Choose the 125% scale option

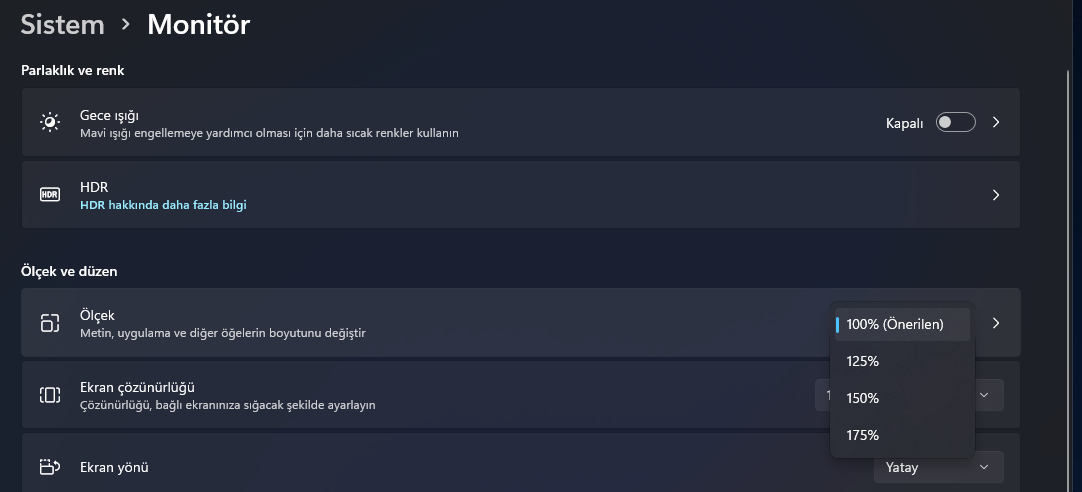(862, 361)
